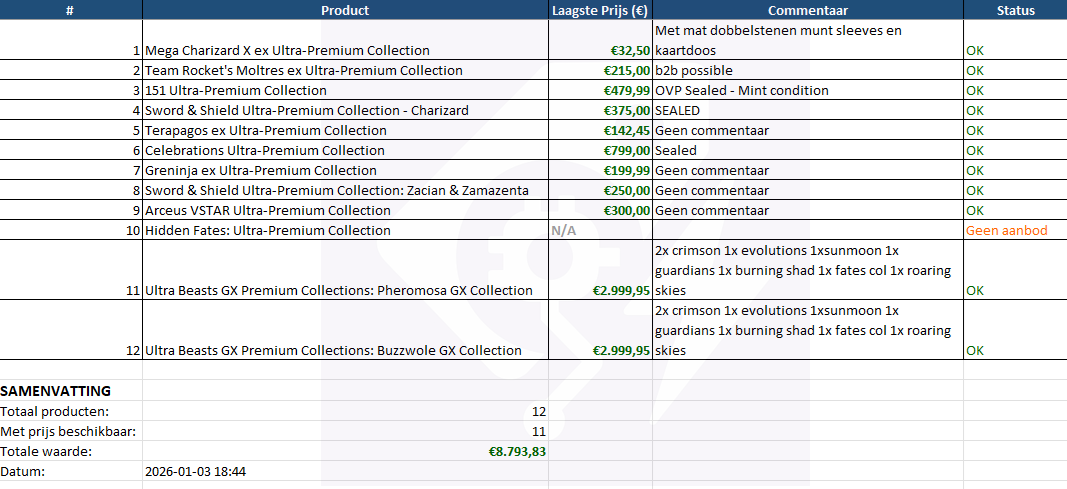Click the price €215,00
Image resolution: width=1067 pixels, height=489 pixels.
pos(626,70)
